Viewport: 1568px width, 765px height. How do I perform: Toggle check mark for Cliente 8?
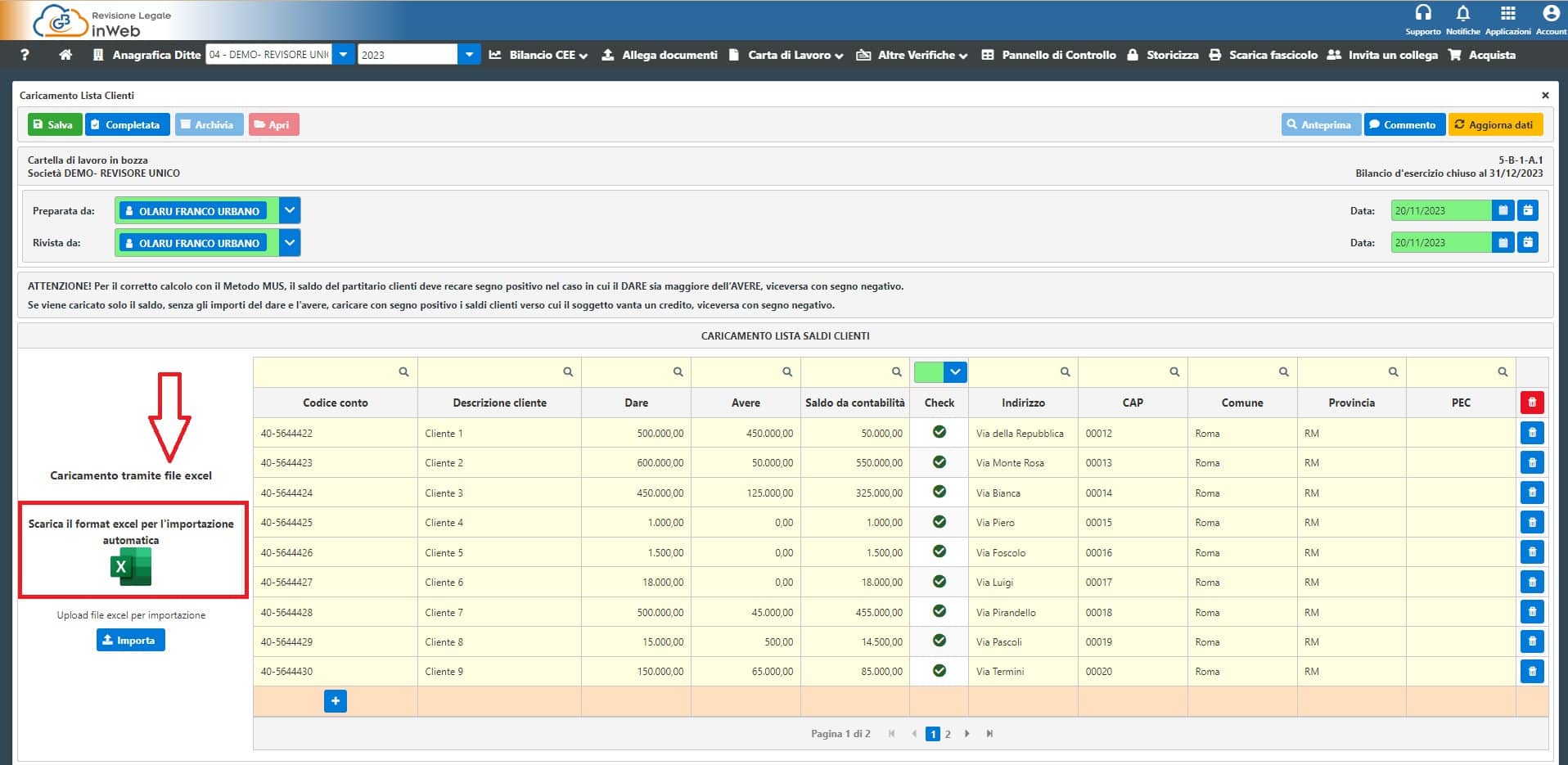939,641
